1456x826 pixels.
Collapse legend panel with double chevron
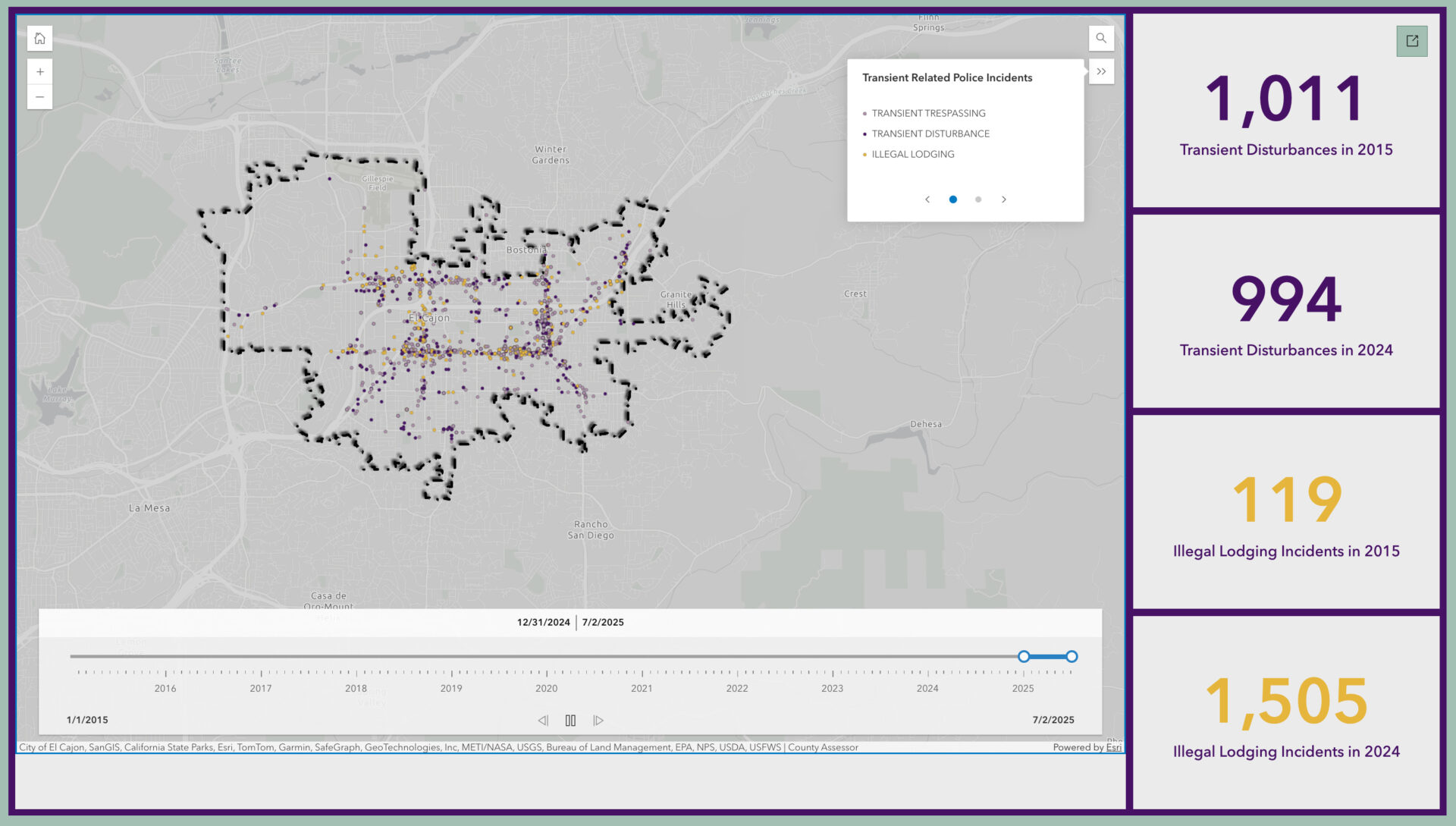point(1101,72)
